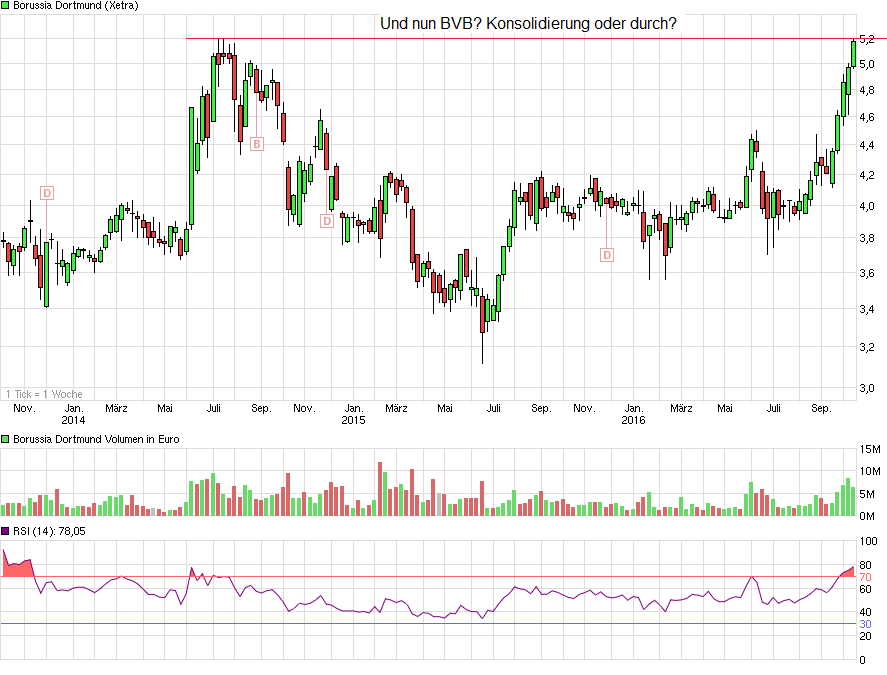The width and height of the screenshot is (887, 675).
Task: Click the 4,4 price axis label
Action: (867, 145)
